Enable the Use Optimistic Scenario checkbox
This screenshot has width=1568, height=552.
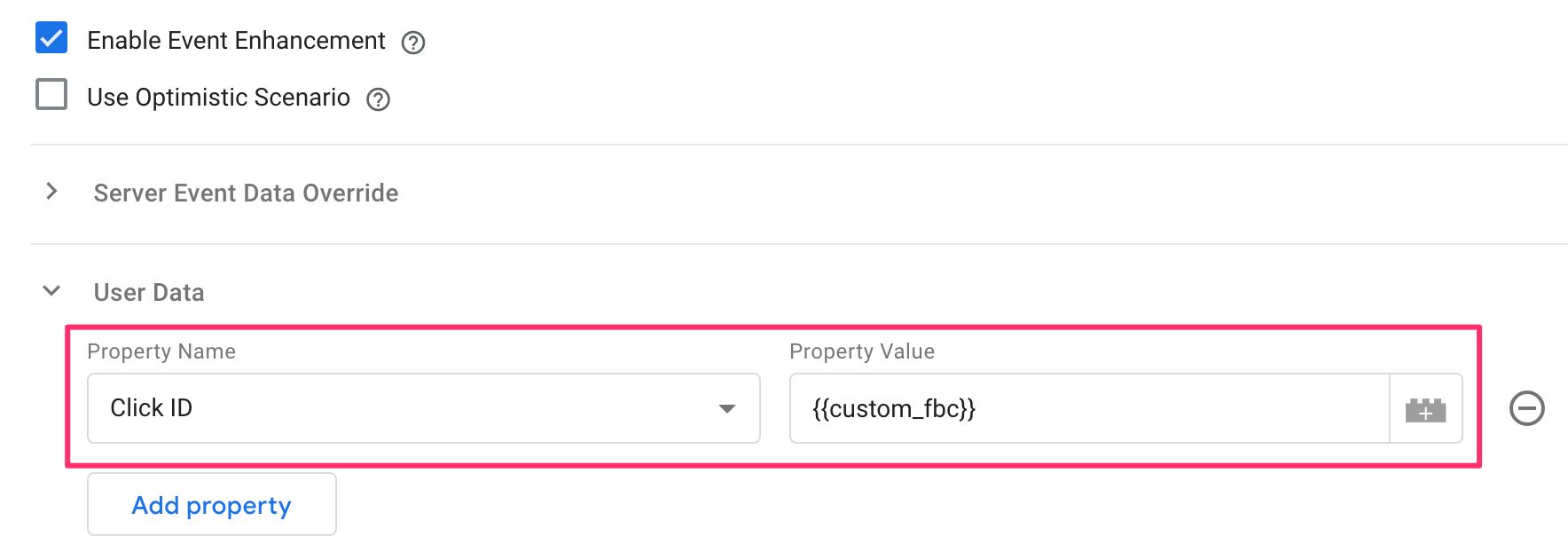51,94
